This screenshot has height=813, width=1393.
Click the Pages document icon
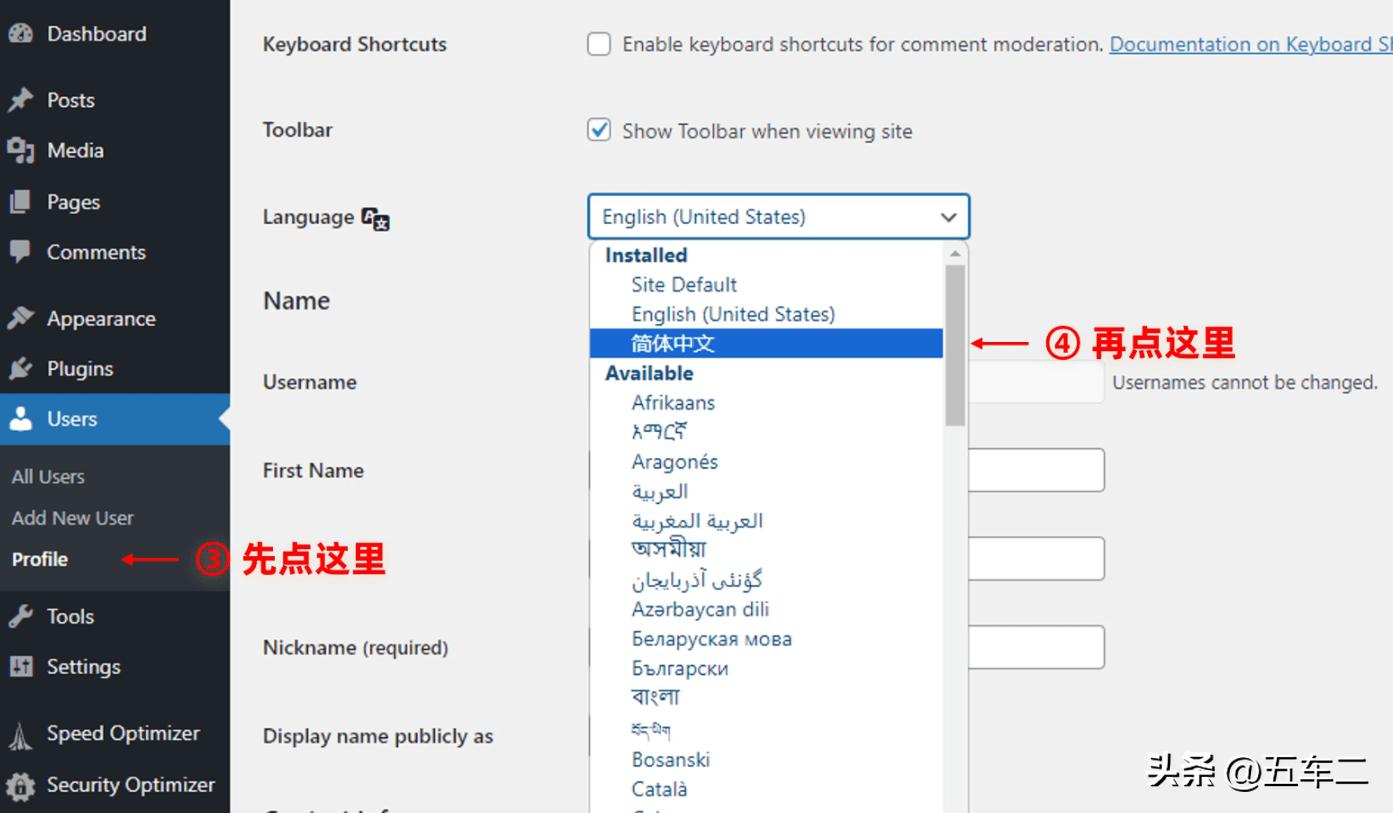coord(20,202)
